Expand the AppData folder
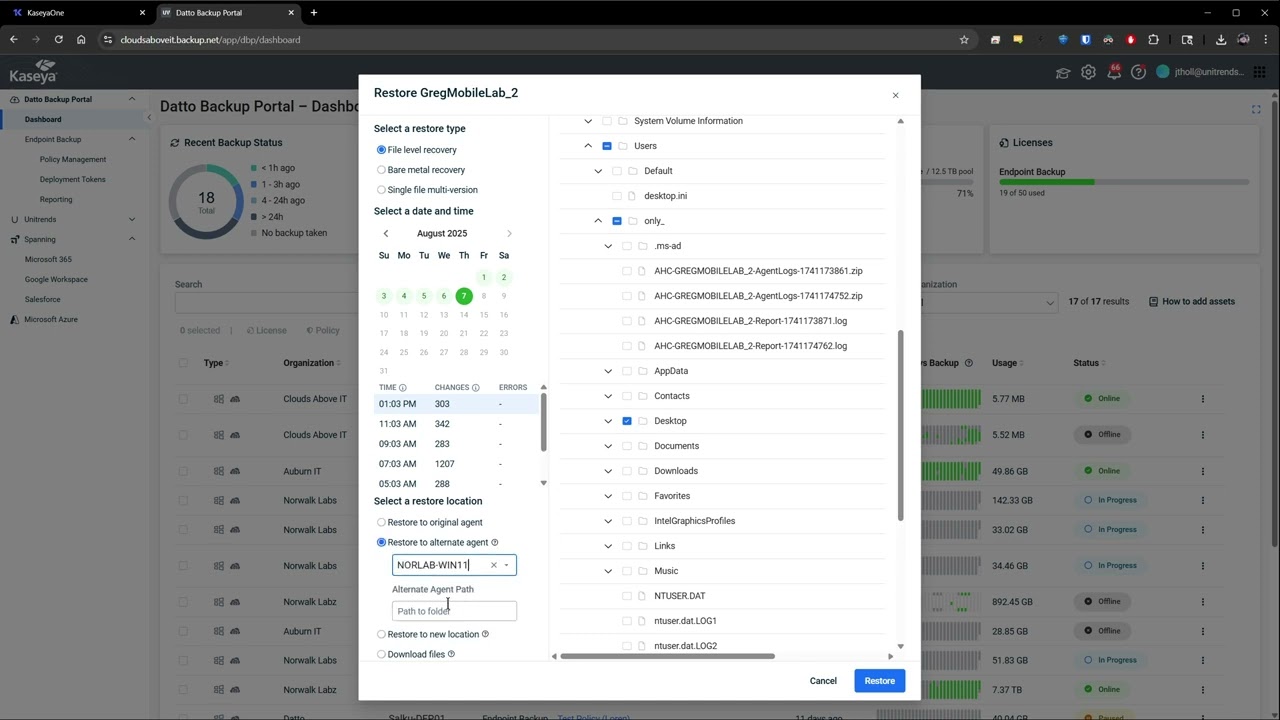This screenshot has height=720, width=1280. [608, 371]
